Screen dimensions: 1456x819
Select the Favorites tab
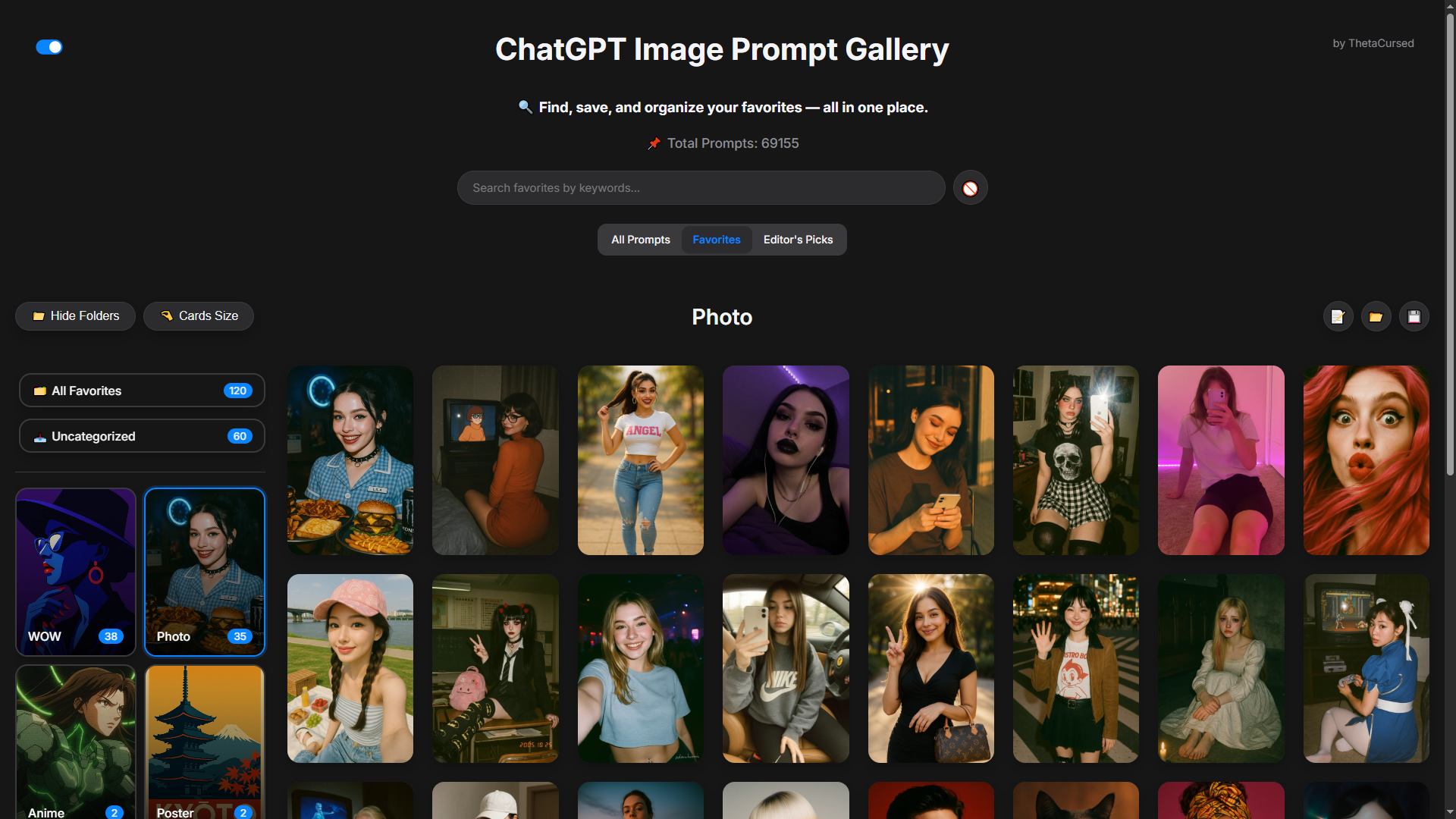pyautogui.click(x=717, y=240)
